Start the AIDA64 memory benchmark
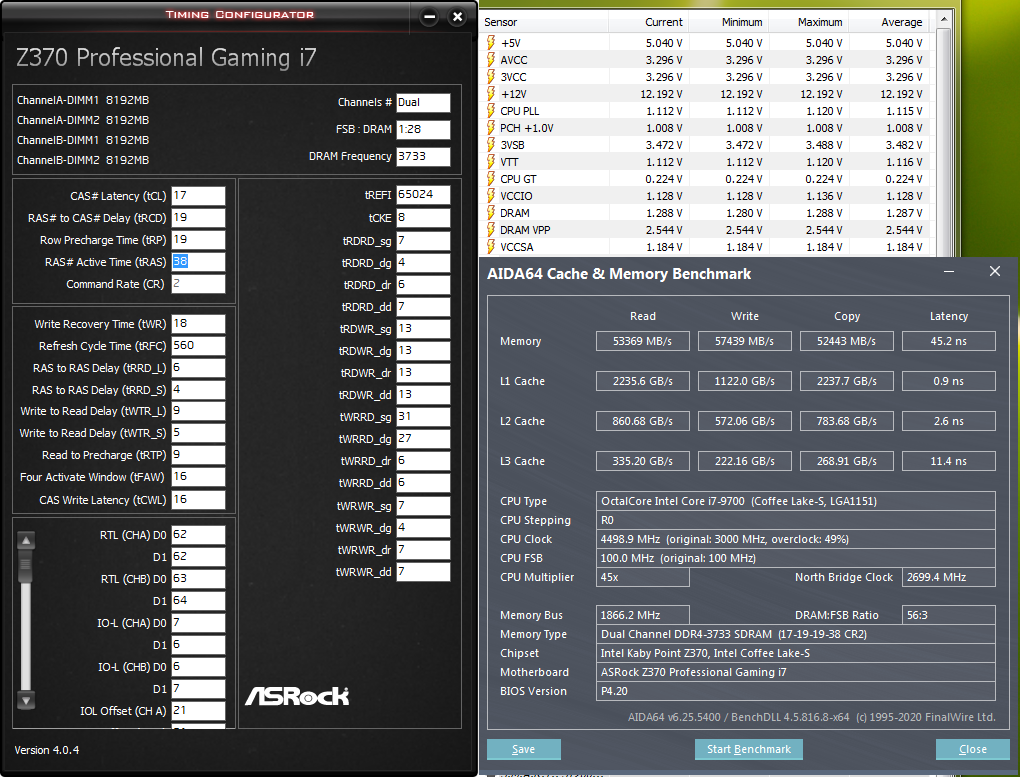 click(749, 749)
